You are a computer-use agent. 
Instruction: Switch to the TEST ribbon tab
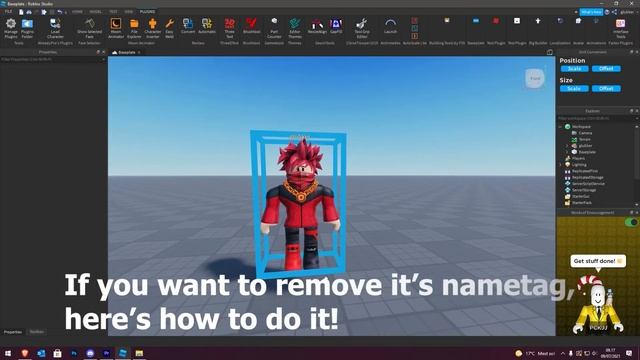coord(113,12)
